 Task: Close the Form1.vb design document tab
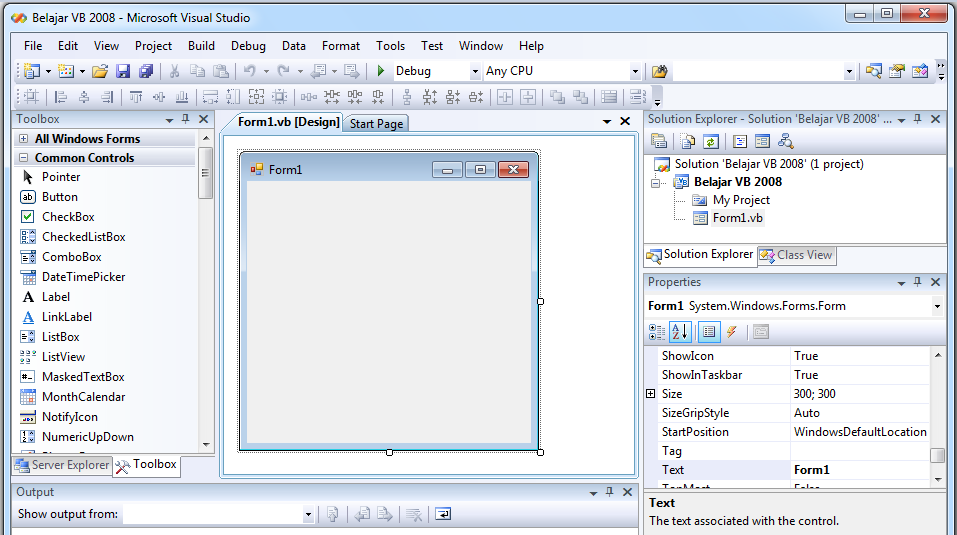pyautogui.click(x=625, y=121)
